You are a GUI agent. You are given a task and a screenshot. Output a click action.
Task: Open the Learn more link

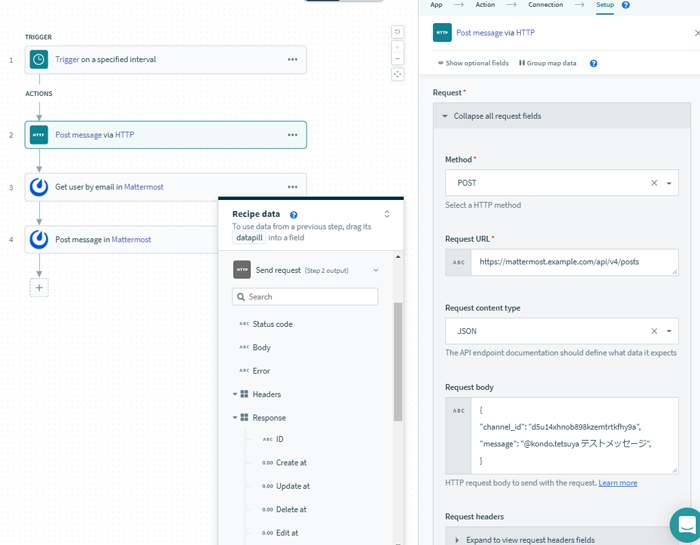(618, 483)
